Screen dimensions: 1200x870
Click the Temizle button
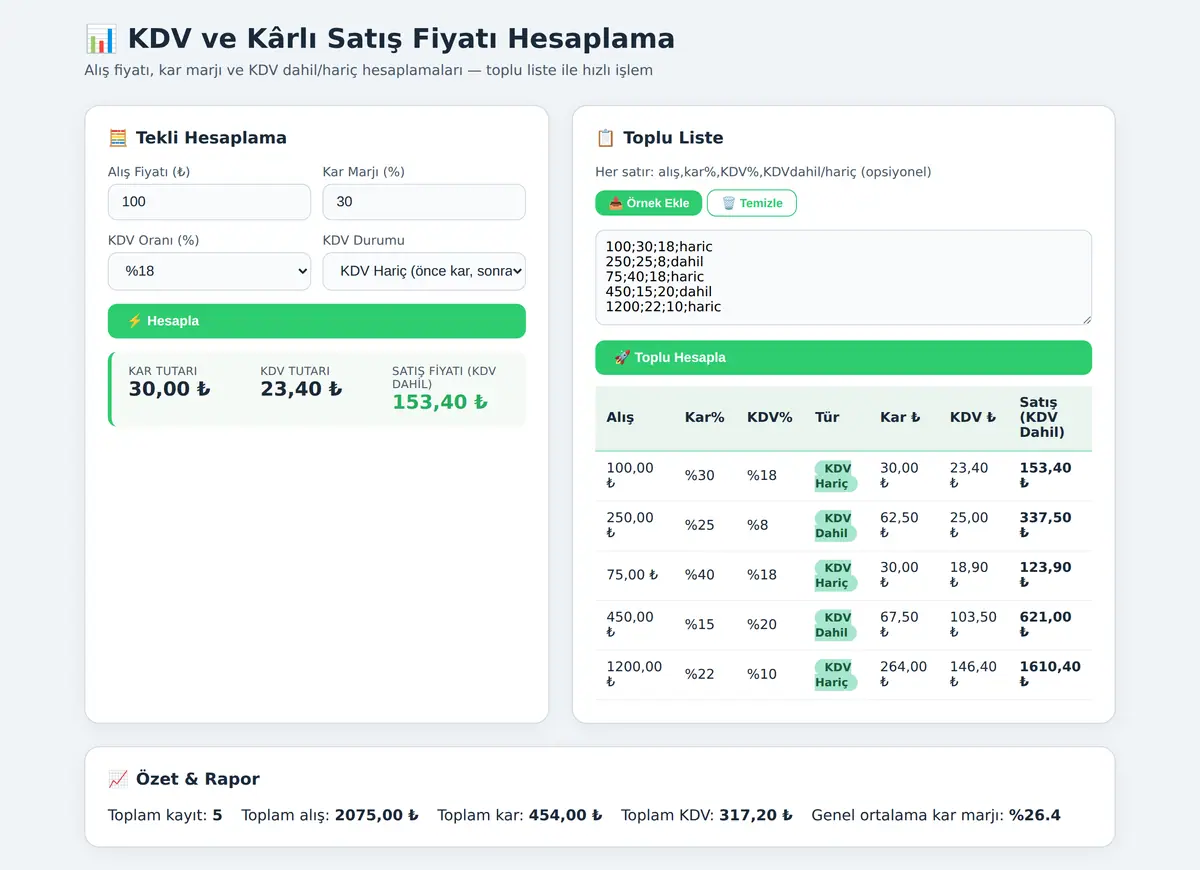point(752,203)
